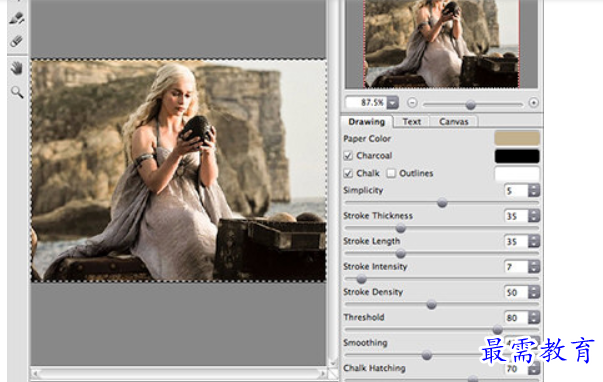Select the pencil drawing tool

tap(17, 18)
